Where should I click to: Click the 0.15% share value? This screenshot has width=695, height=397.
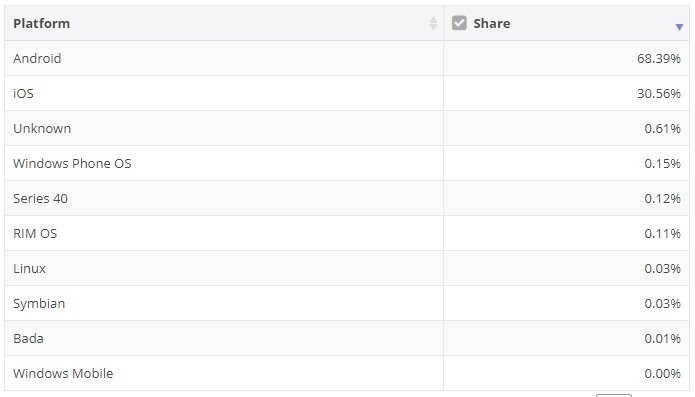(x=662, y=163)
